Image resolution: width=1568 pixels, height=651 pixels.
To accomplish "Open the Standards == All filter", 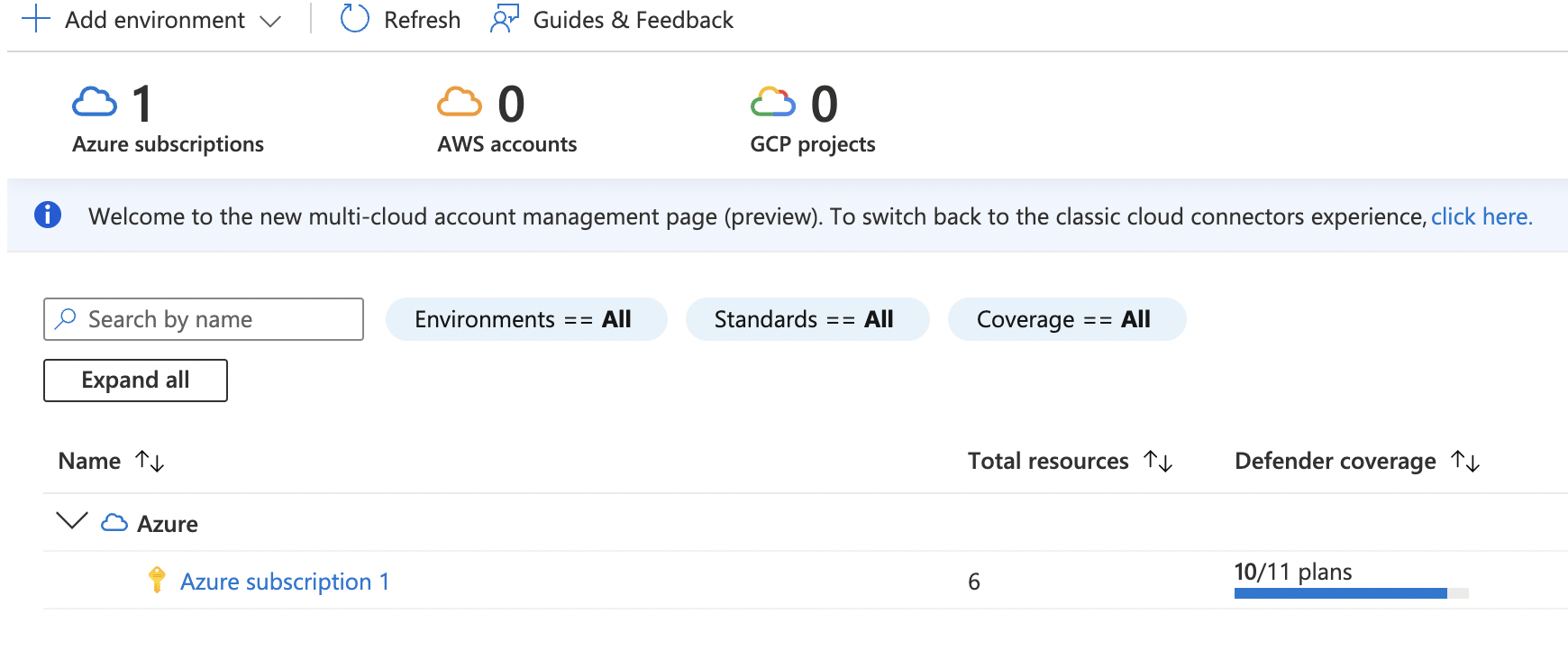I will coord(807,319).
